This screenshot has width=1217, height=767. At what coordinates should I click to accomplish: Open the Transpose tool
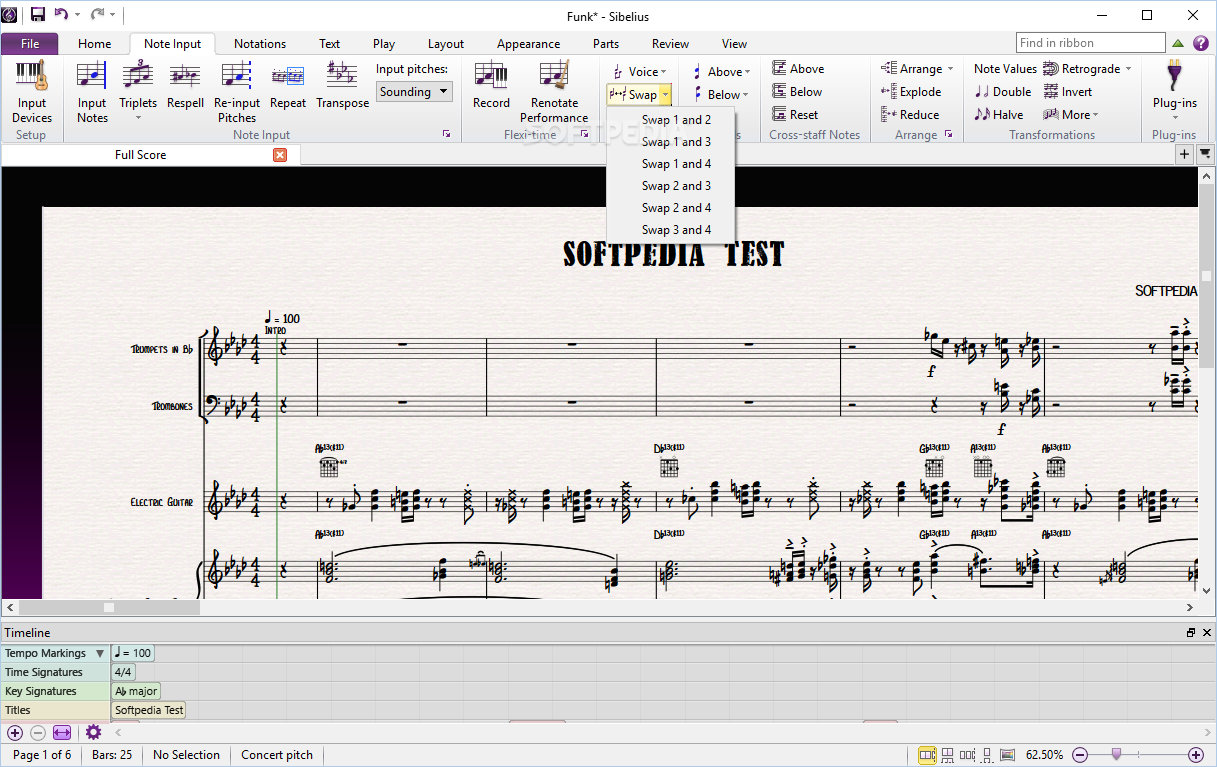342,85
